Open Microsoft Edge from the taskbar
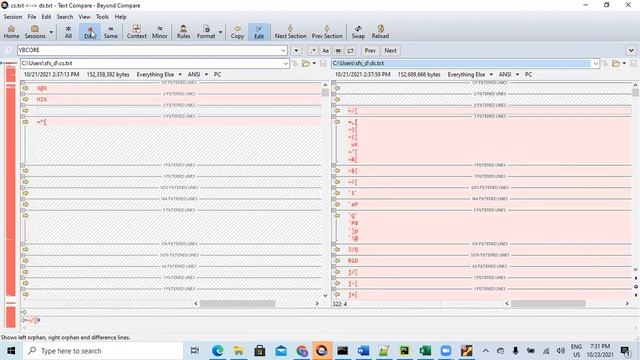The height and width of the screenshot is (360, 640). [218, 351]
